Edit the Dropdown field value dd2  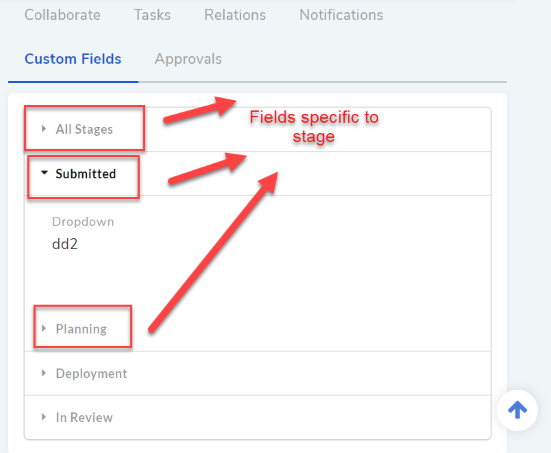pyautogui.click(x=65, y=244)
